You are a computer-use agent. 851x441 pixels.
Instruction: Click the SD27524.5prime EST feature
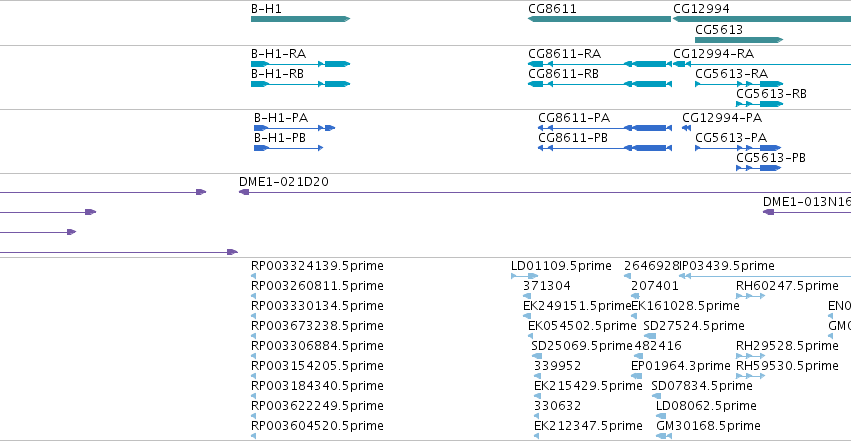[650, 336]
